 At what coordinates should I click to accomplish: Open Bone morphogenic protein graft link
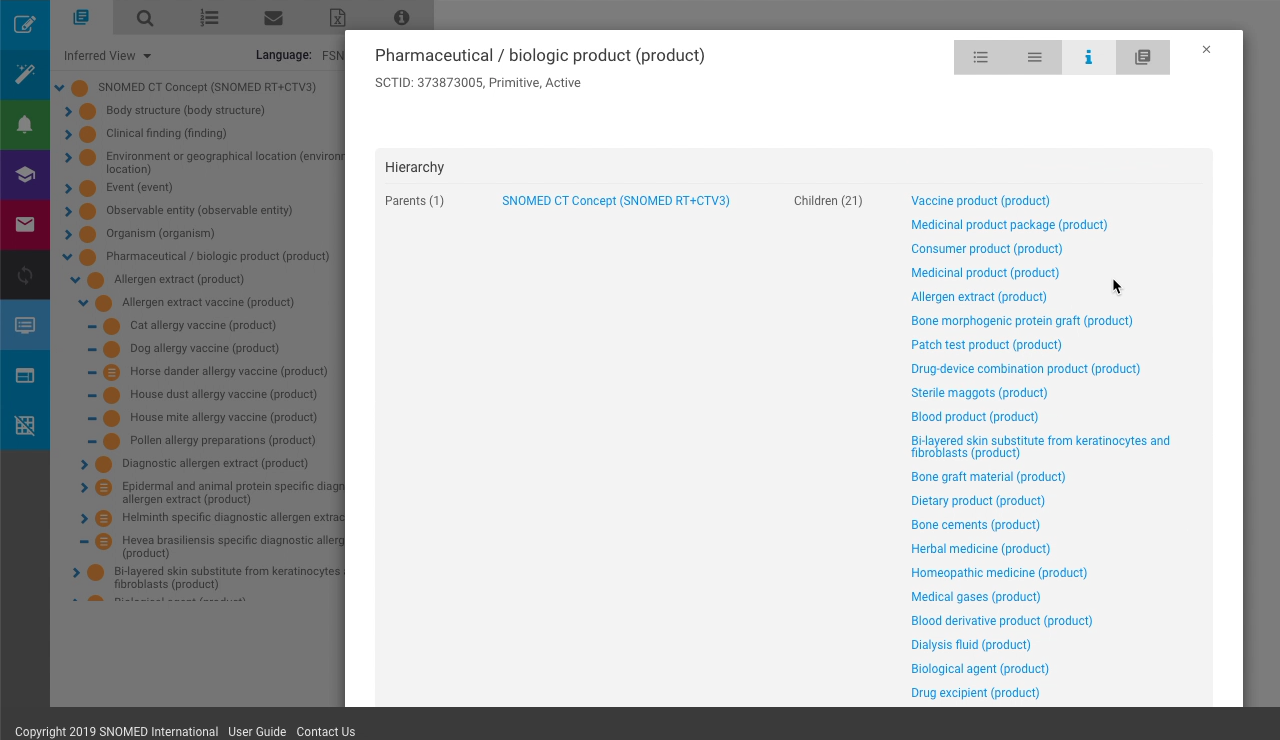pyautogui.click(x=1022, y=321)
